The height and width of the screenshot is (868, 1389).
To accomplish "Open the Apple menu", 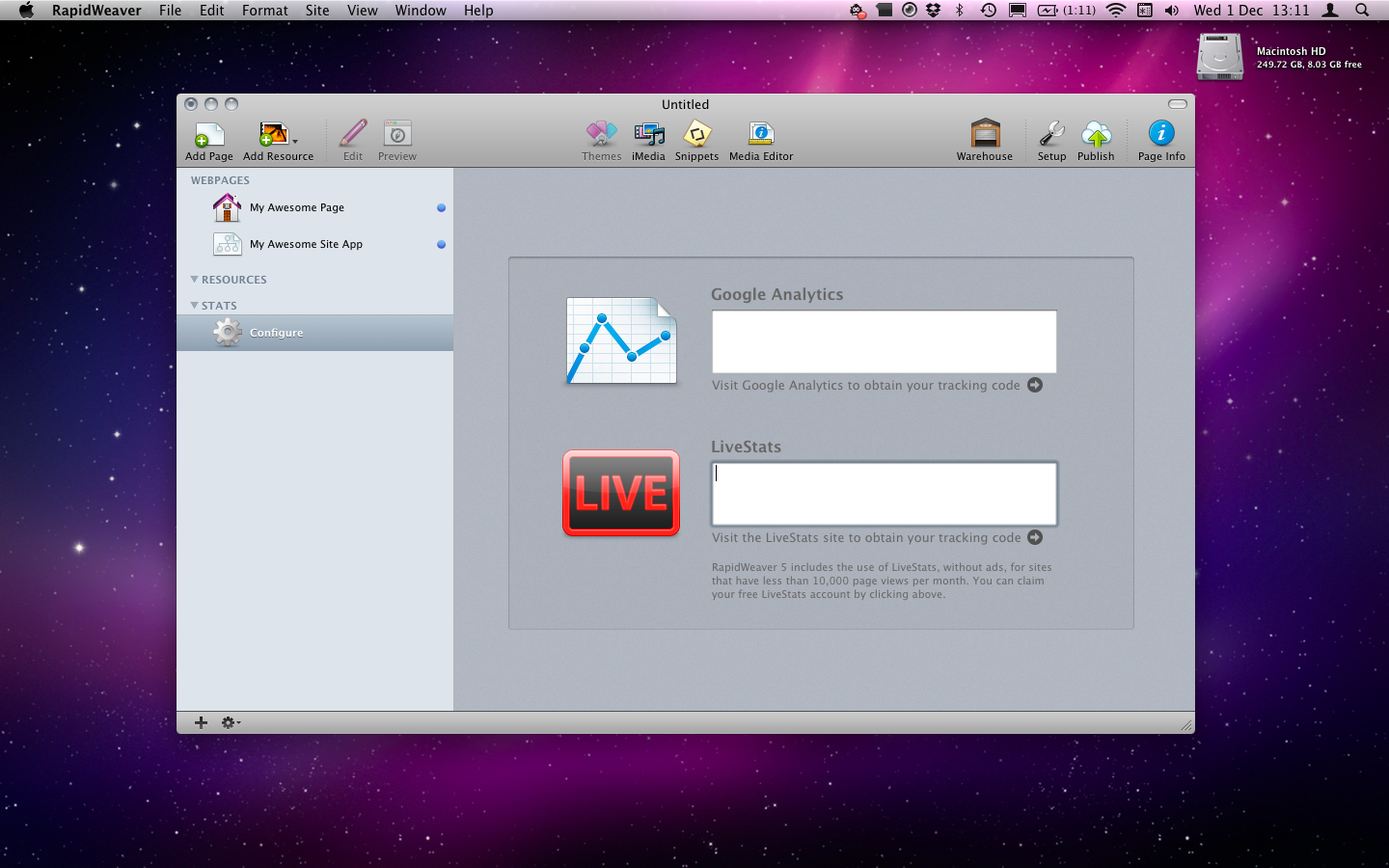I will point(26,11).
